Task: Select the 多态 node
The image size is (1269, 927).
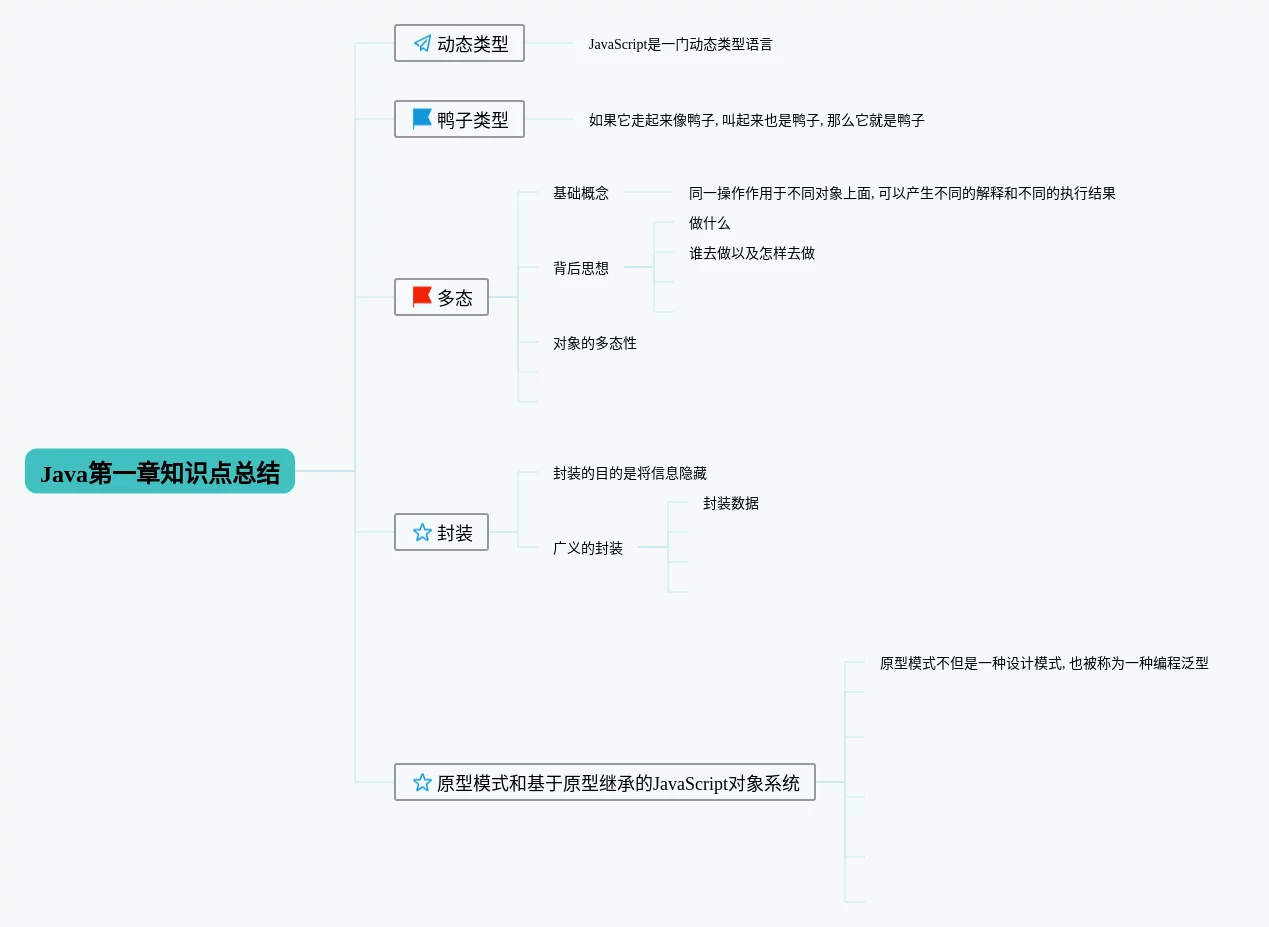Action: (x=441, y=297)
